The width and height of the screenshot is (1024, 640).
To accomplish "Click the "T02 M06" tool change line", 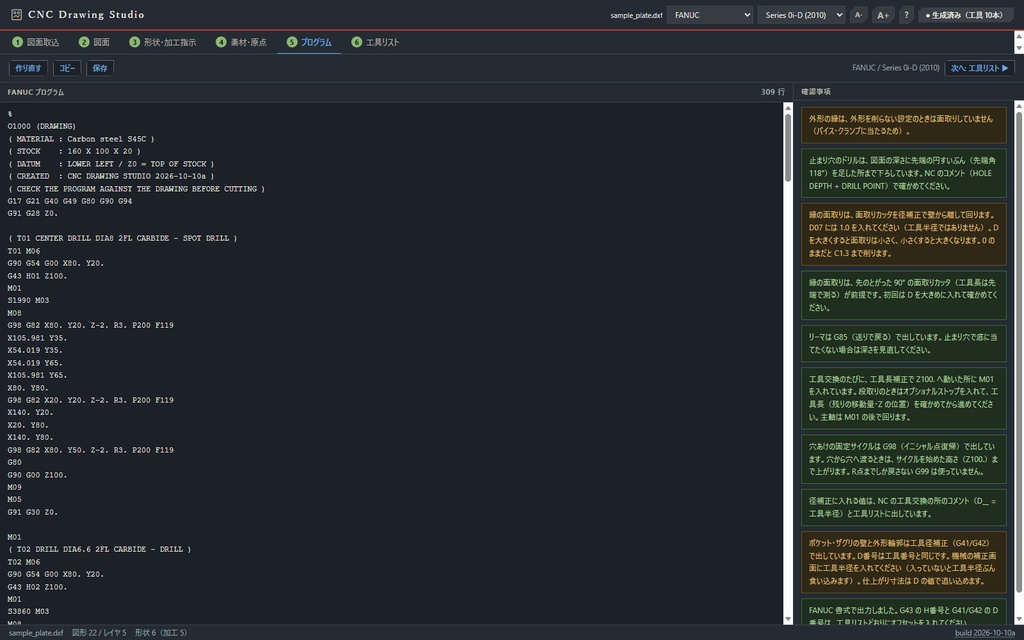I will [x=24, y=562].
